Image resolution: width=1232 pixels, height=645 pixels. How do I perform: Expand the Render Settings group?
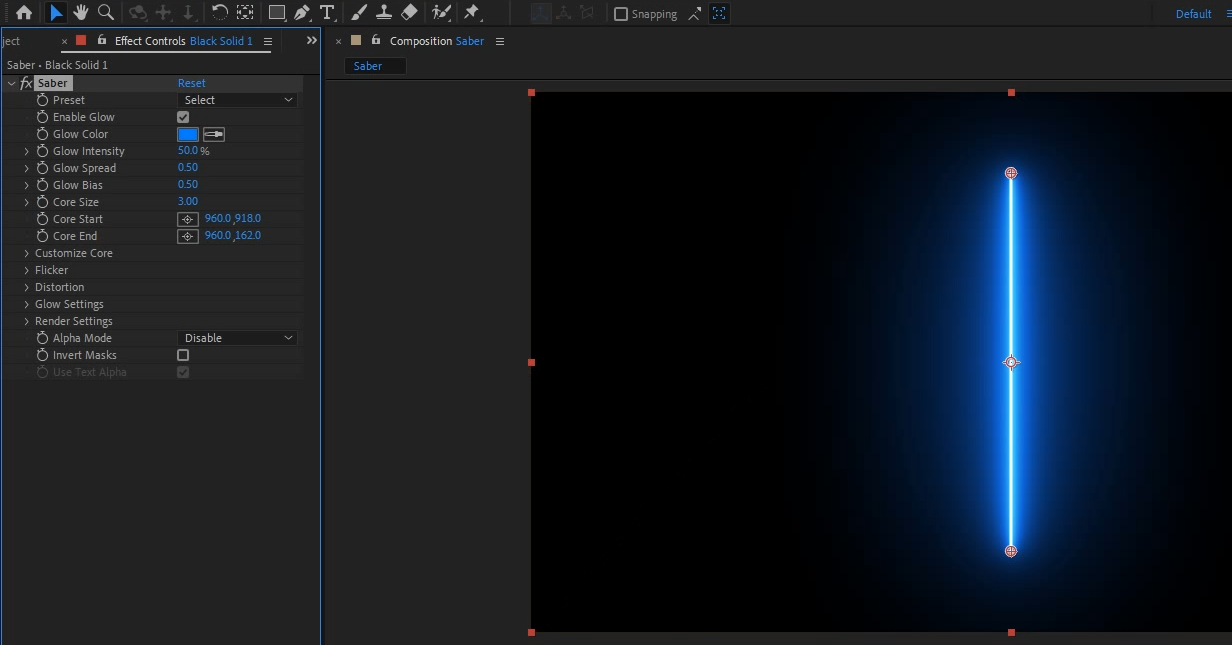tap(27, 321)
